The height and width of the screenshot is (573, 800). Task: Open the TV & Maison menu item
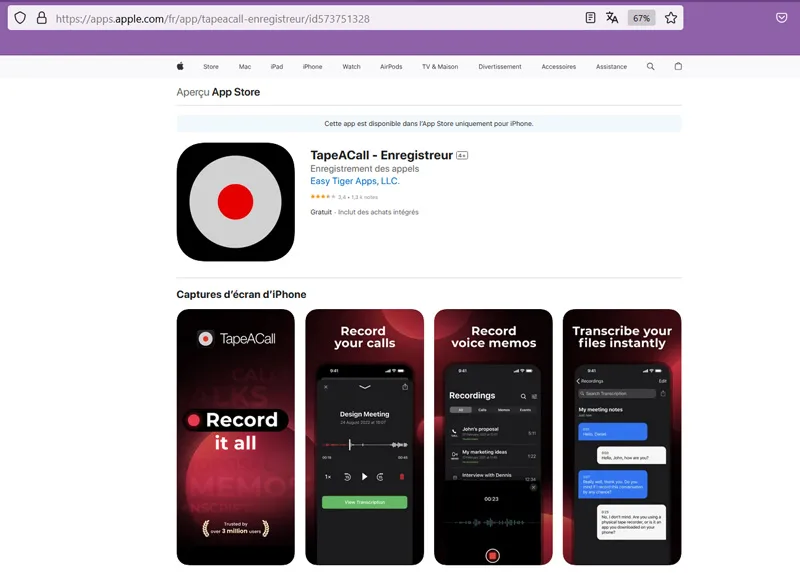[x=440, y=67]
